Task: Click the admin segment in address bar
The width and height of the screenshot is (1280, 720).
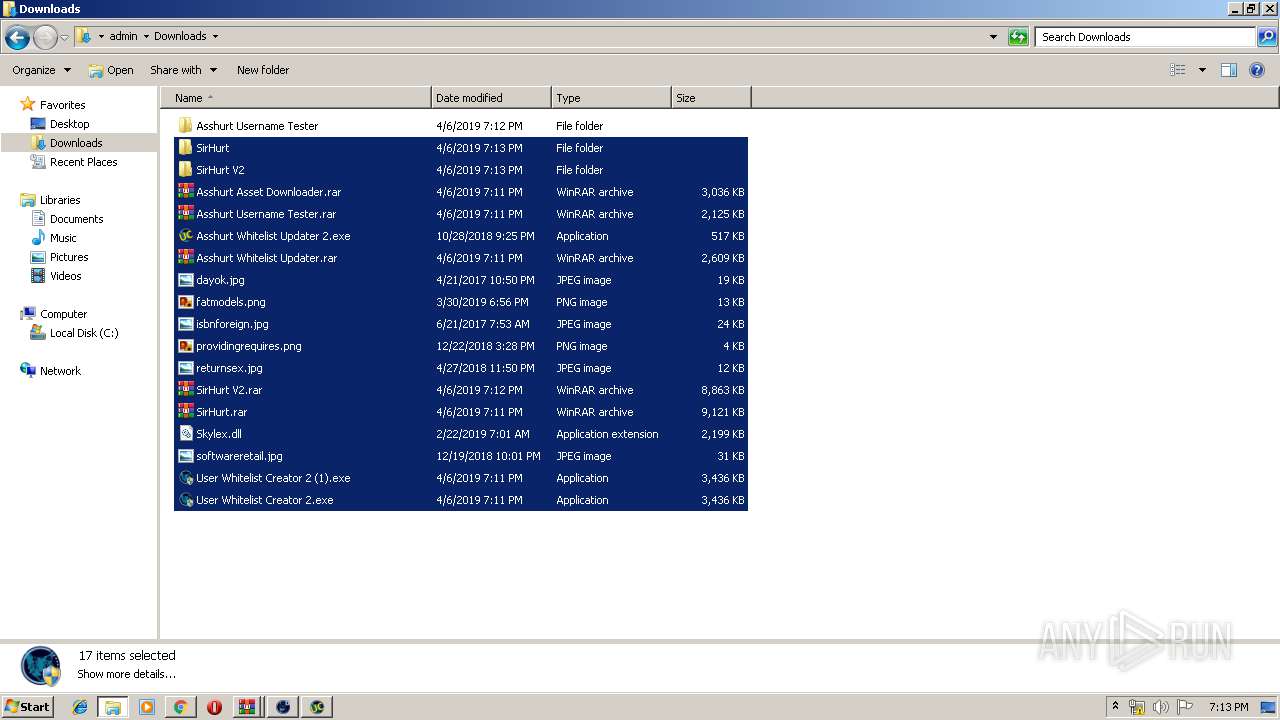Action: point(123,37)
